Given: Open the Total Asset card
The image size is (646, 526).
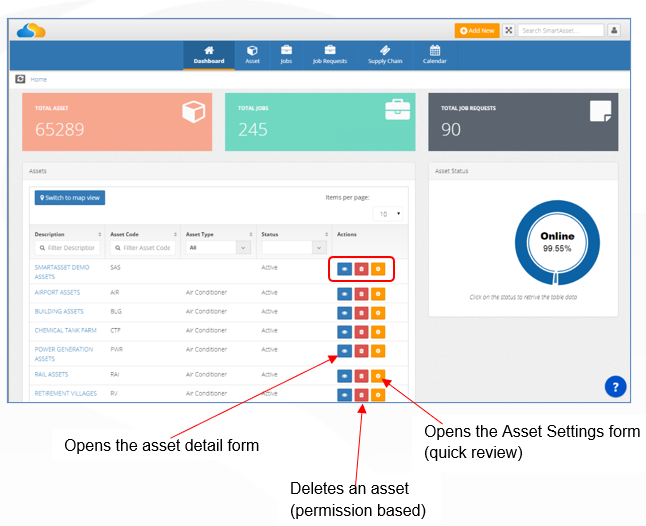Looking at the screenshot, I should (x=117, y=122).
